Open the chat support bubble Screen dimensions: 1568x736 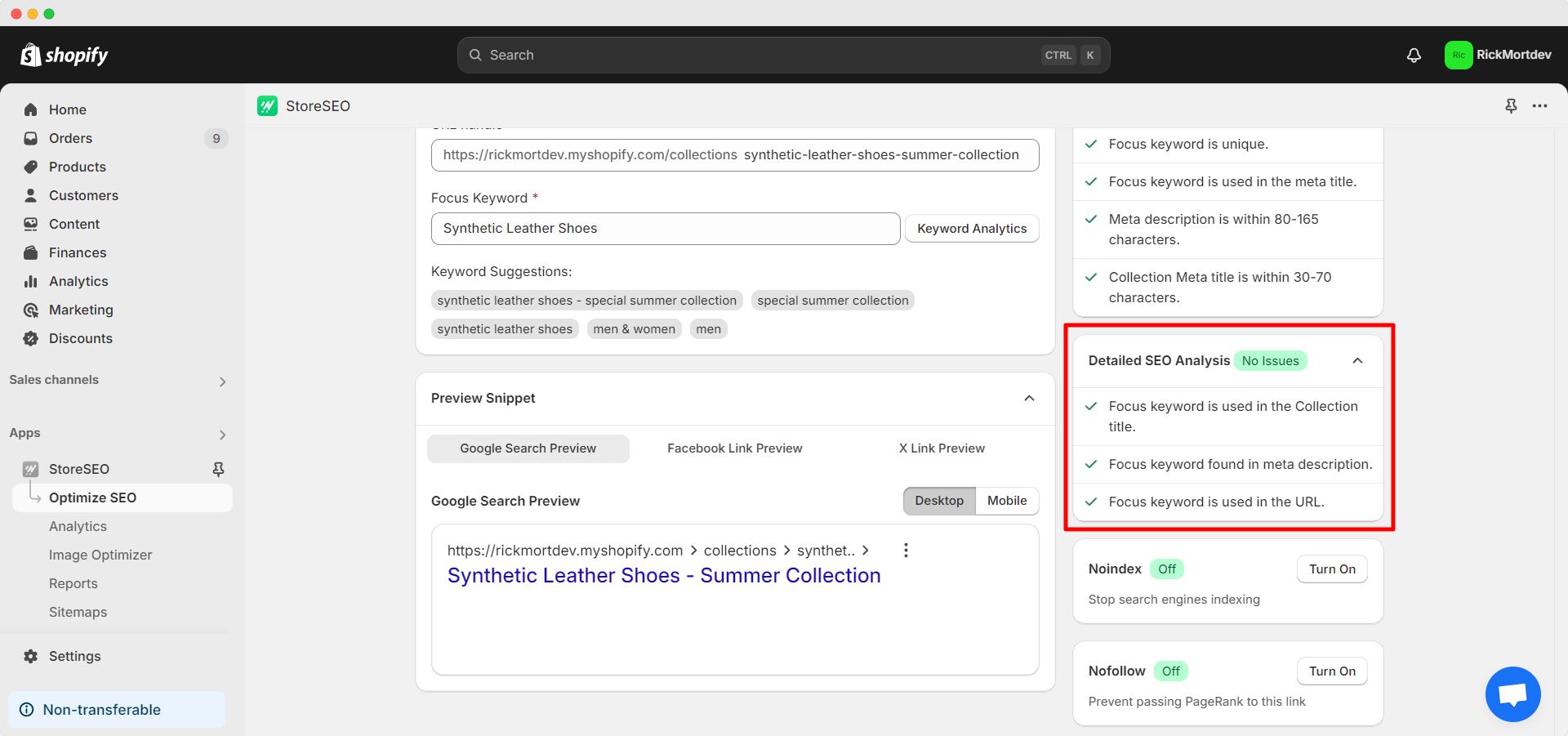tap(1512, 694)
